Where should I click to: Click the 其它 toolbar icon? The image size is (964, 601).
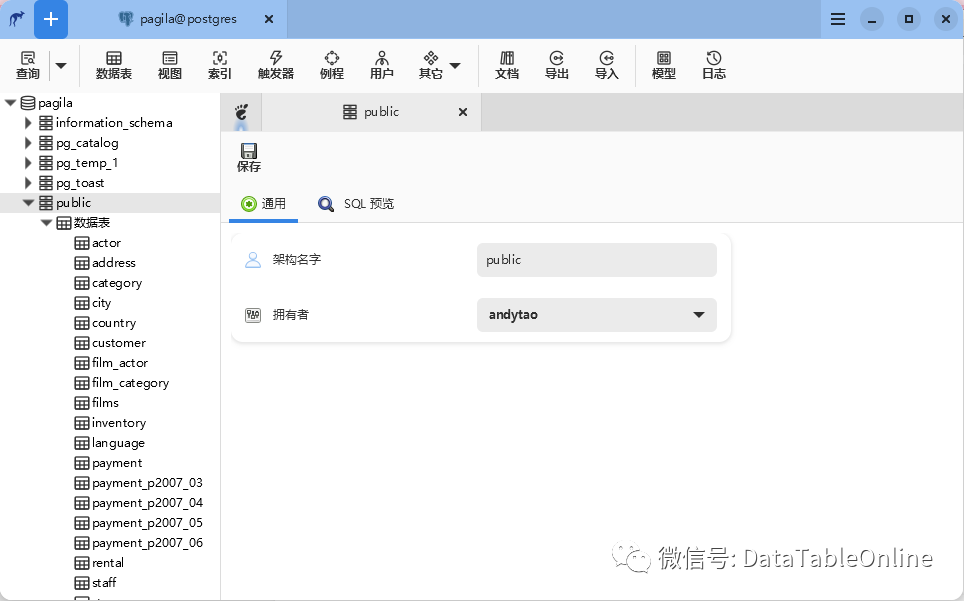tap(430, 65)
